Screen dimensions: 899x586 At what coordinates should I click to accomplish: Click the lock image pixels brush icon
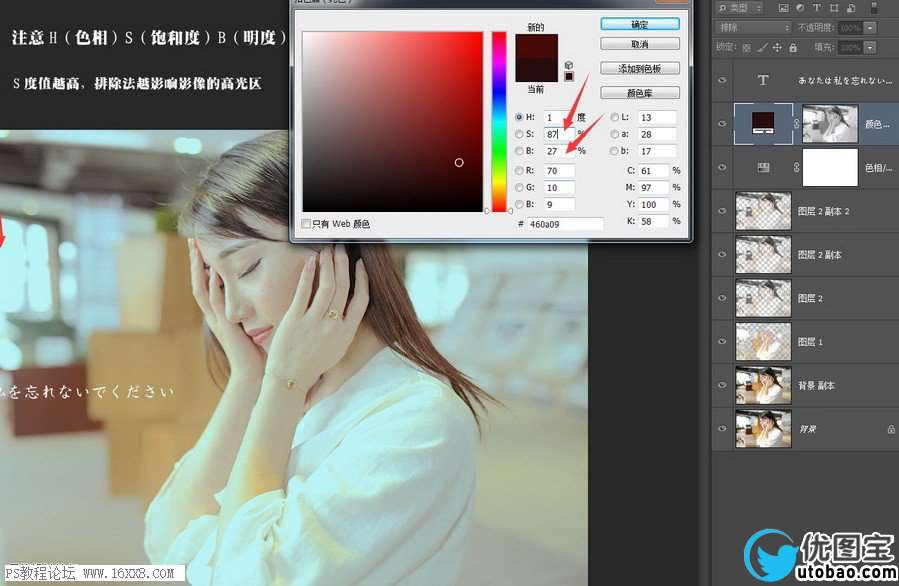click(x=762, y=47)
